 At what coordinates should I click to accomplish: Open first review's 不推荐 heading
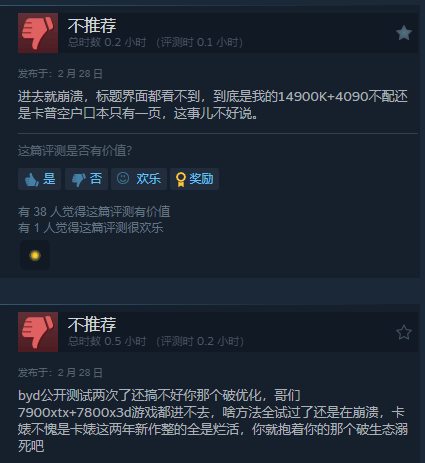tap(92, 25)
